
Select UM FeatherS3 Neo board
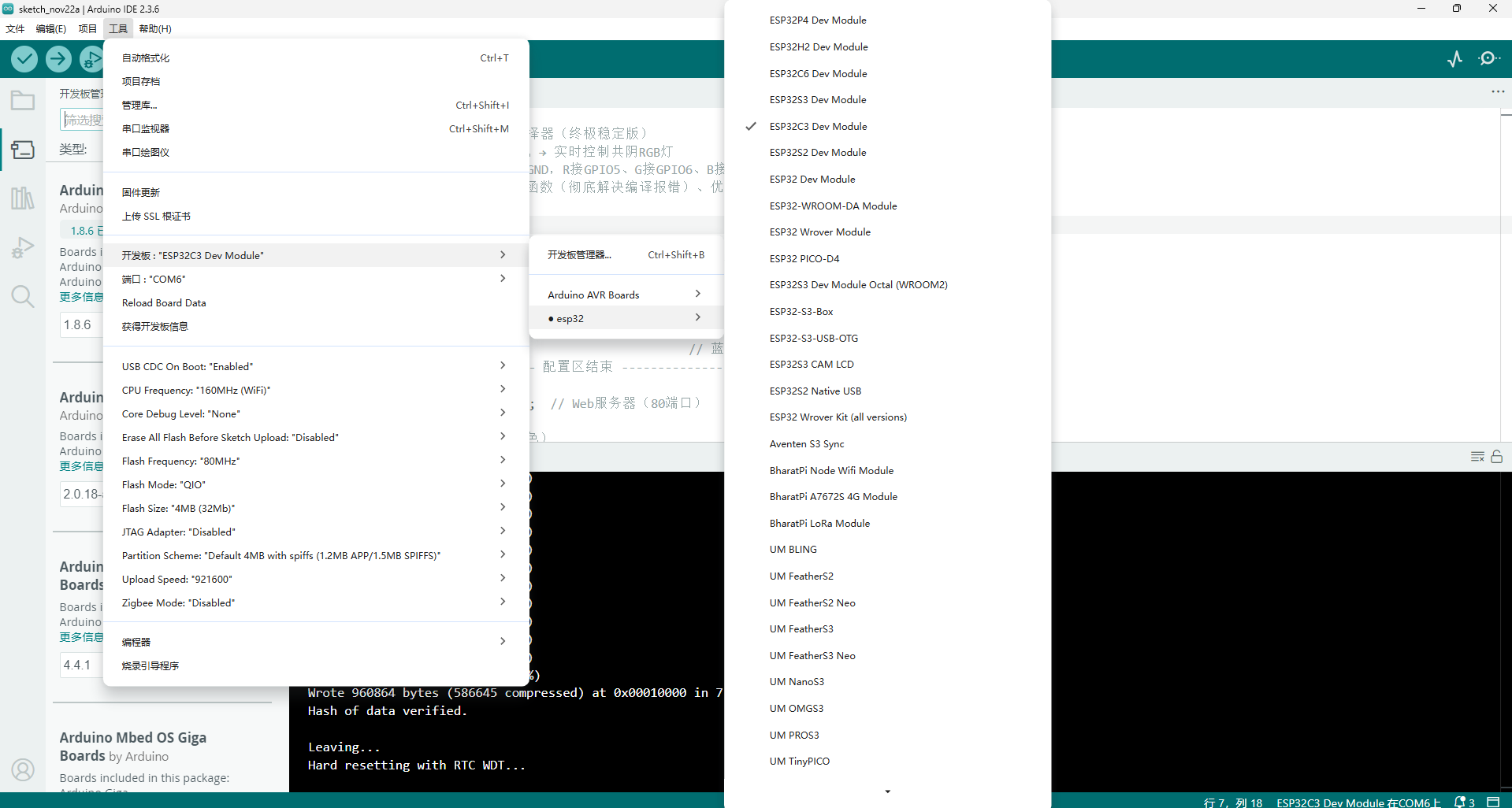point(887,655)
